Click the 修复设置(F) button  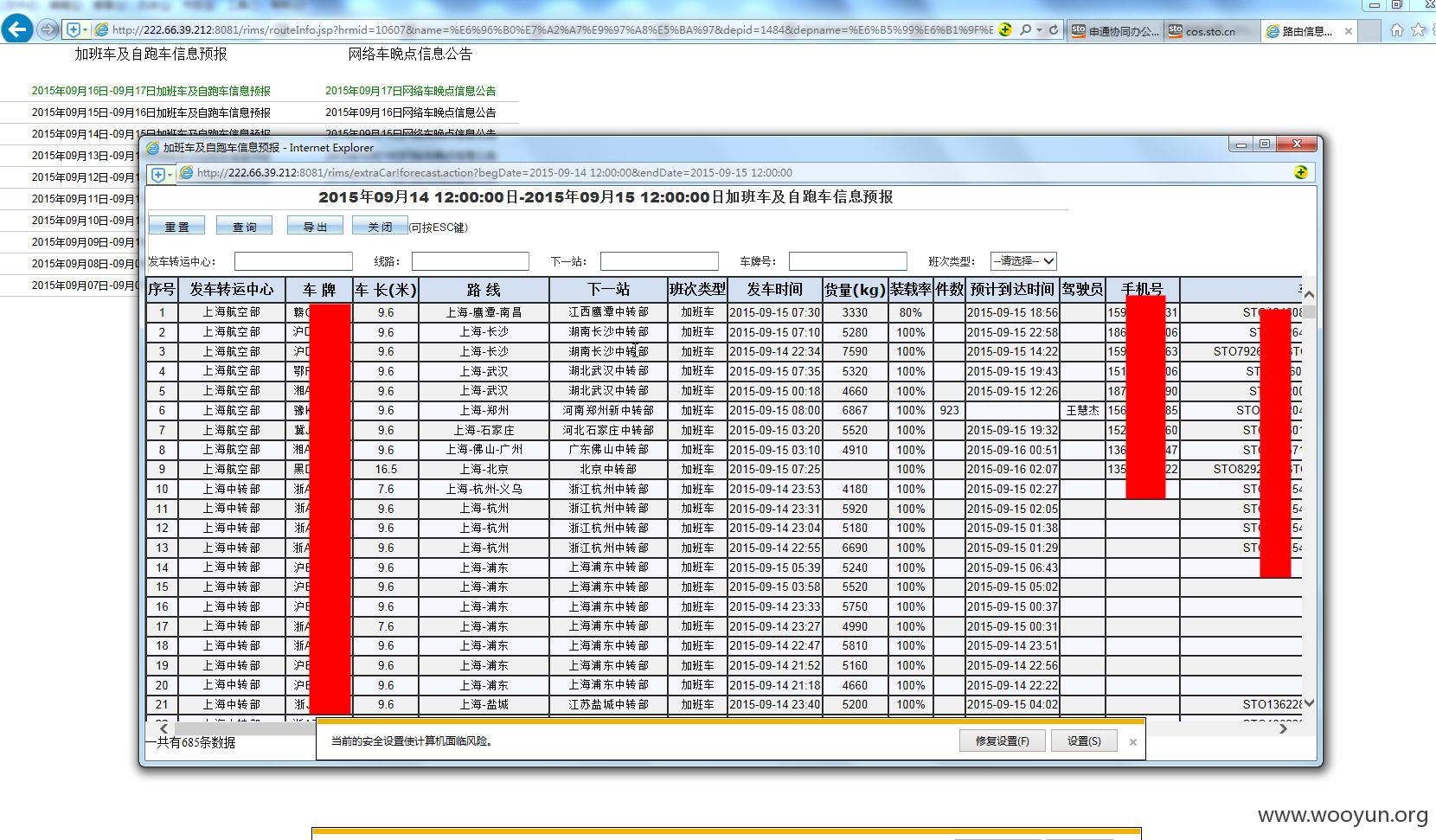[x=1003, y=741]
